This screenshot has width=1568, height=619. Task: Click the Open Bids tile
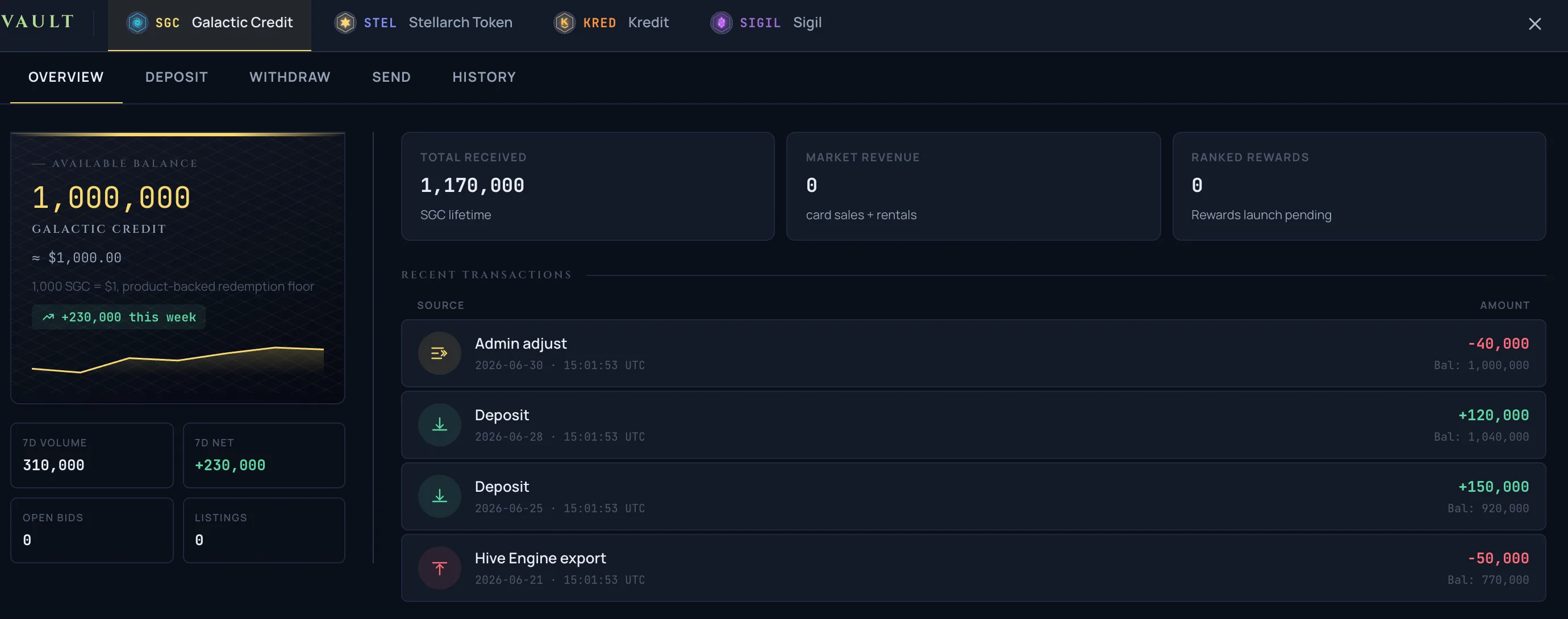coord(92,530)
